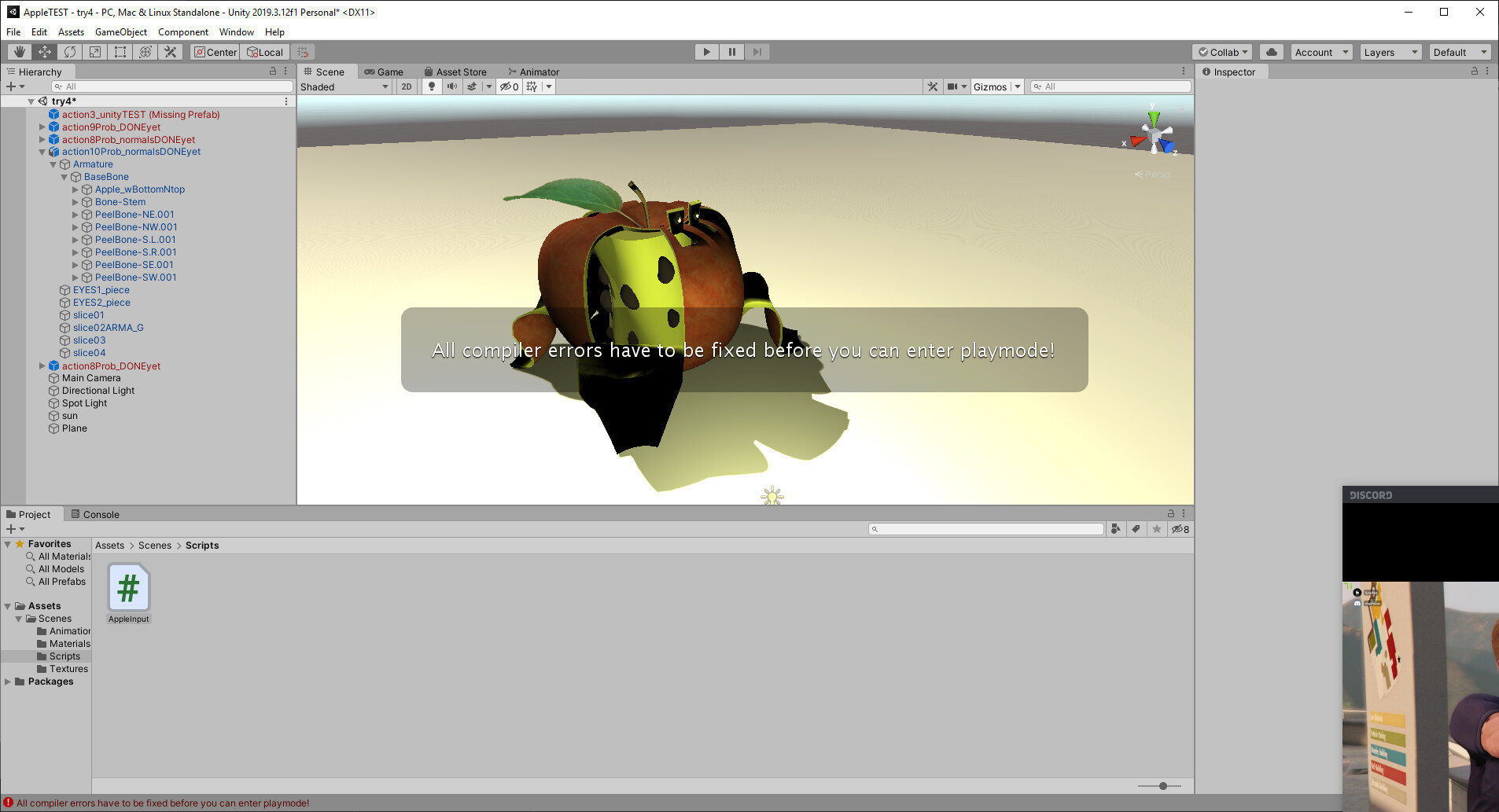1499x812 pixels.
Task: Open the Custom Editor Tools icon
Action: (x=170, y=51)
